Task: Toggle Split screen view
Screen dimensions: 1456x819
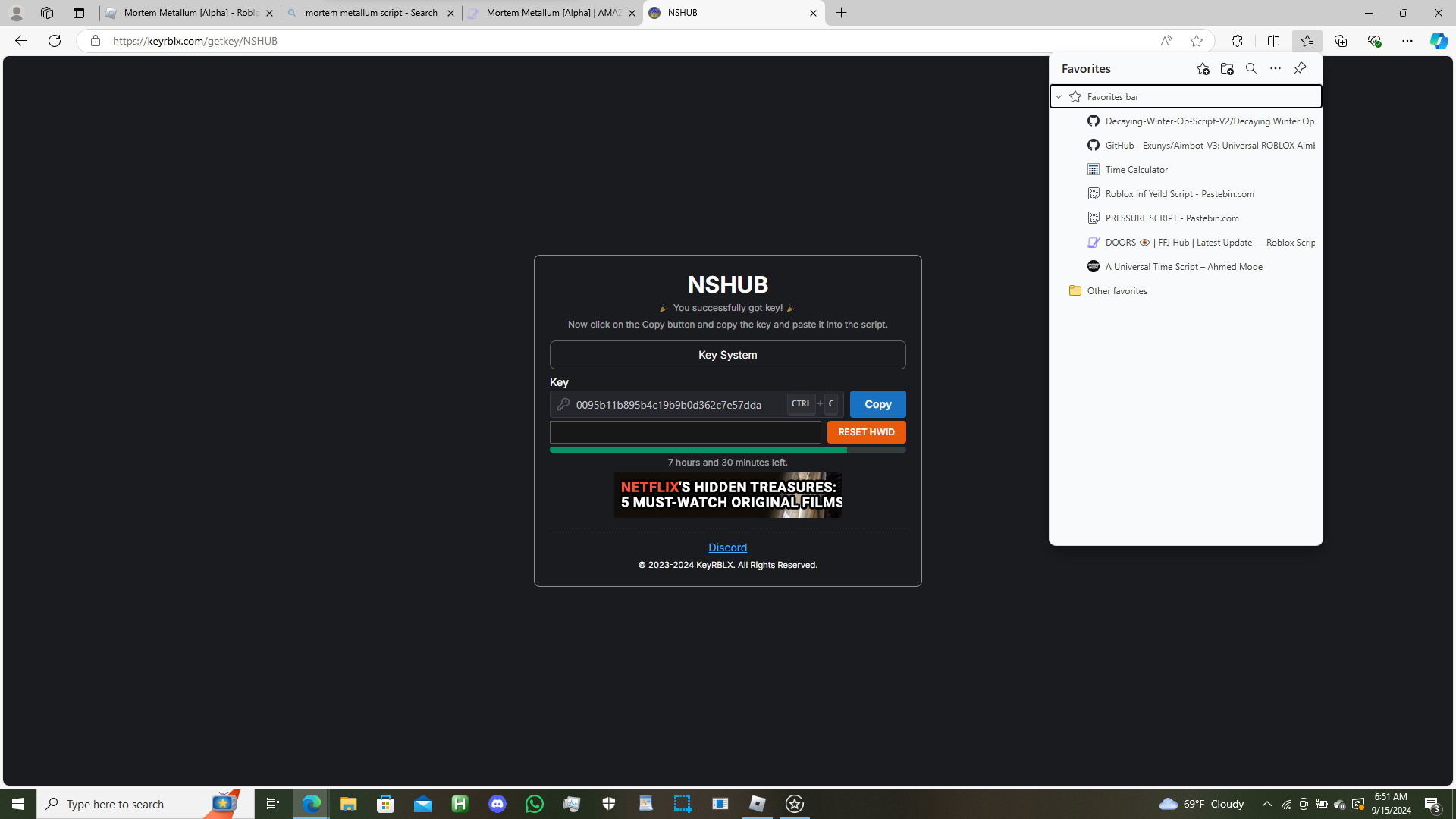Action: (x=1273, y=41)
